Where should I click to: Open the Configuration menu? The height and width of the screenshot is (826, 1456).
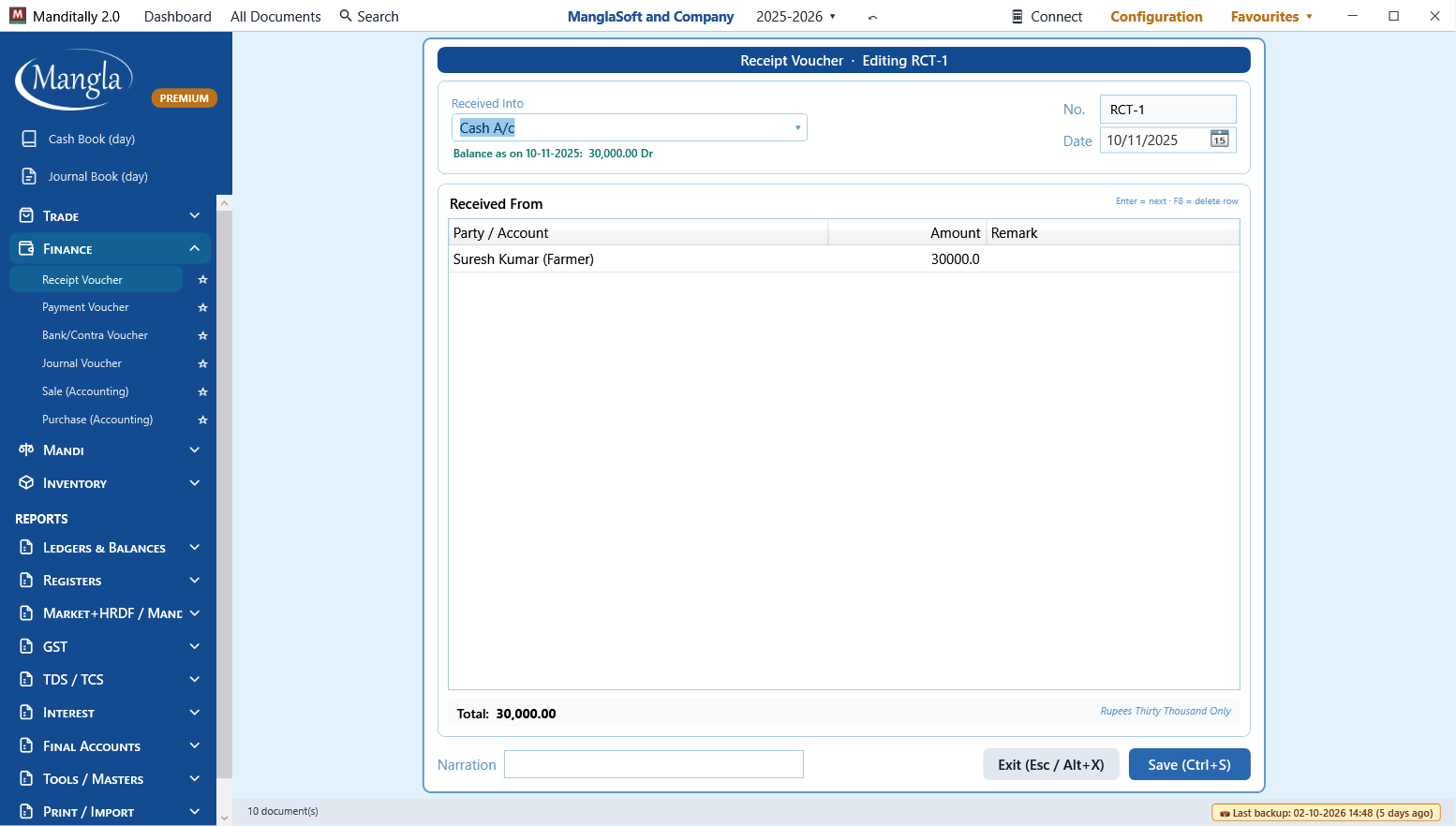point(1156,17)
